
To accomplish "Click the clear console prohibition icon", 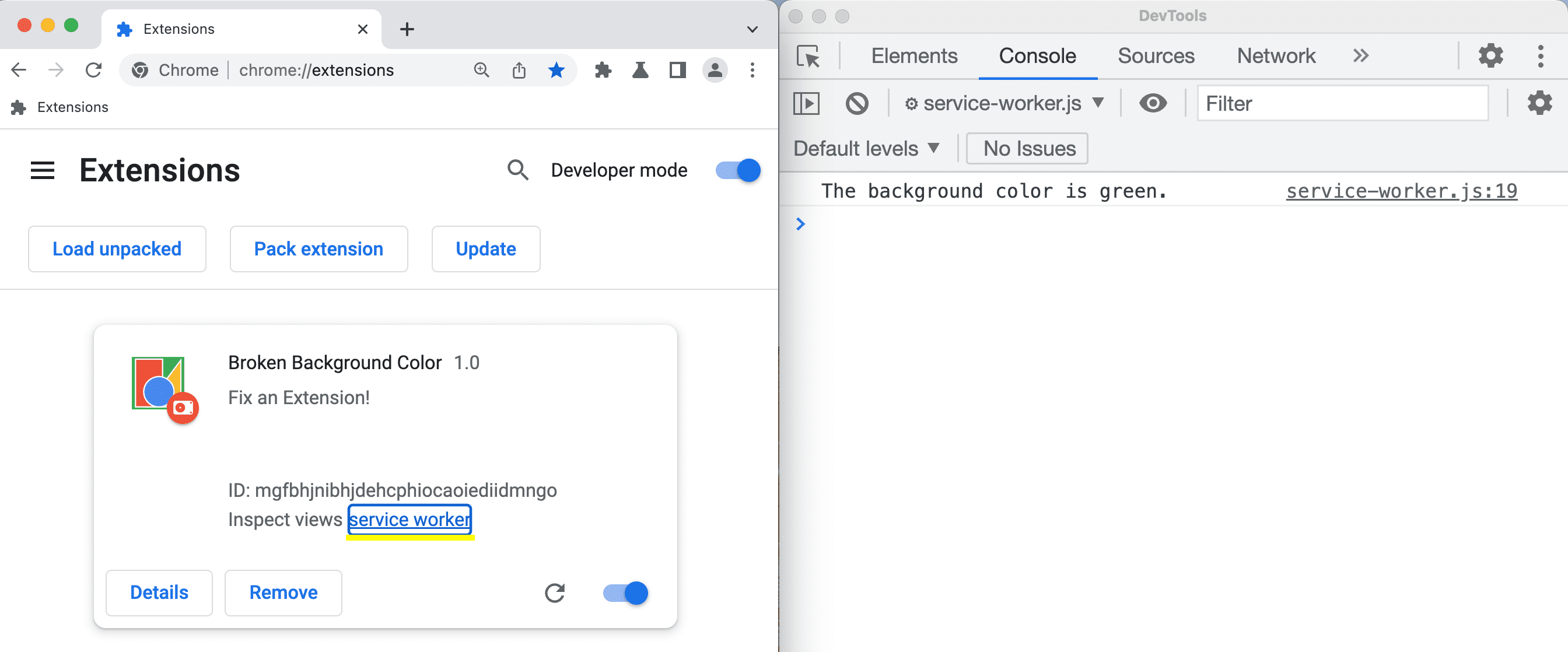I will click(x=857, y=104).
